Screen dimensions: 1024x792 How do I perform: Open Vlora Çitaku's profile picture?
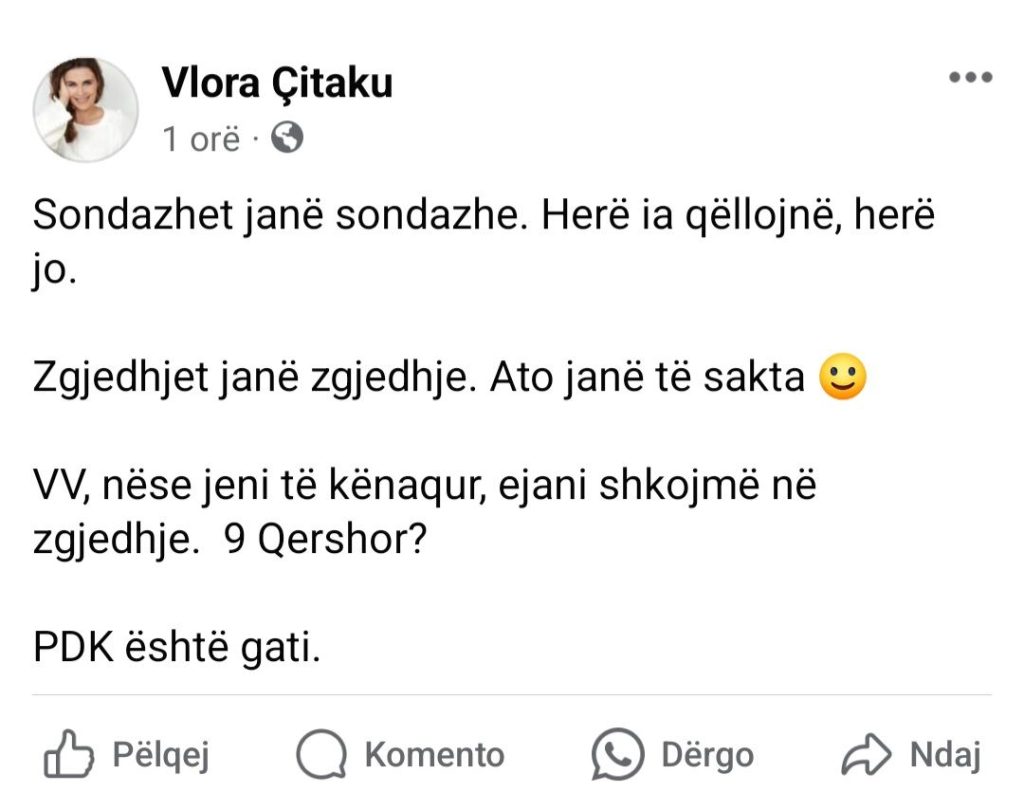click(86, 109)
